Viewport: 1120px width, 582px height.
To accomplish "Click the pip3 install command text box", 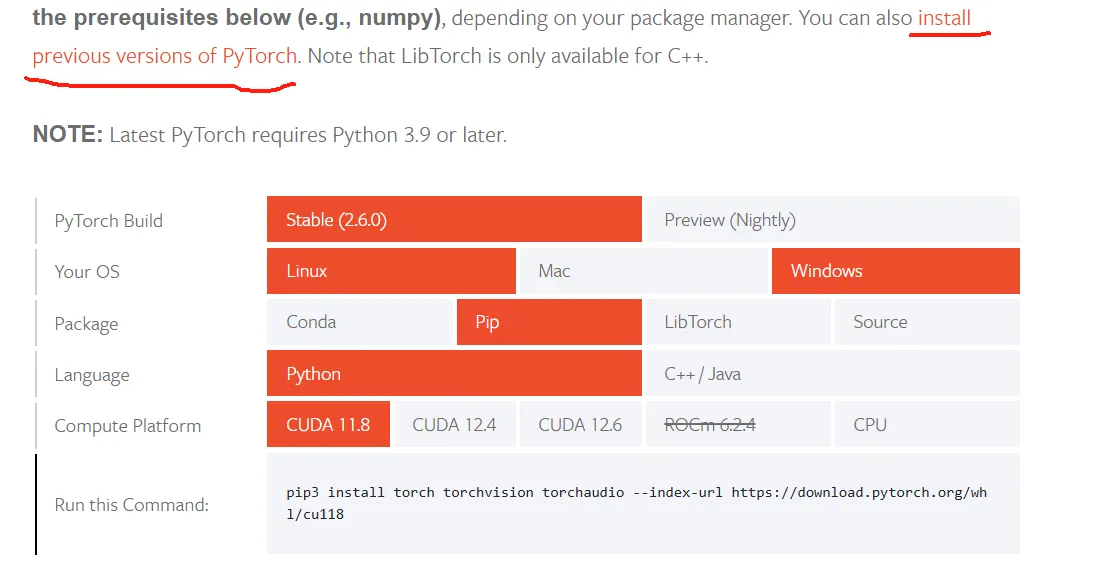I will (643, 503).
